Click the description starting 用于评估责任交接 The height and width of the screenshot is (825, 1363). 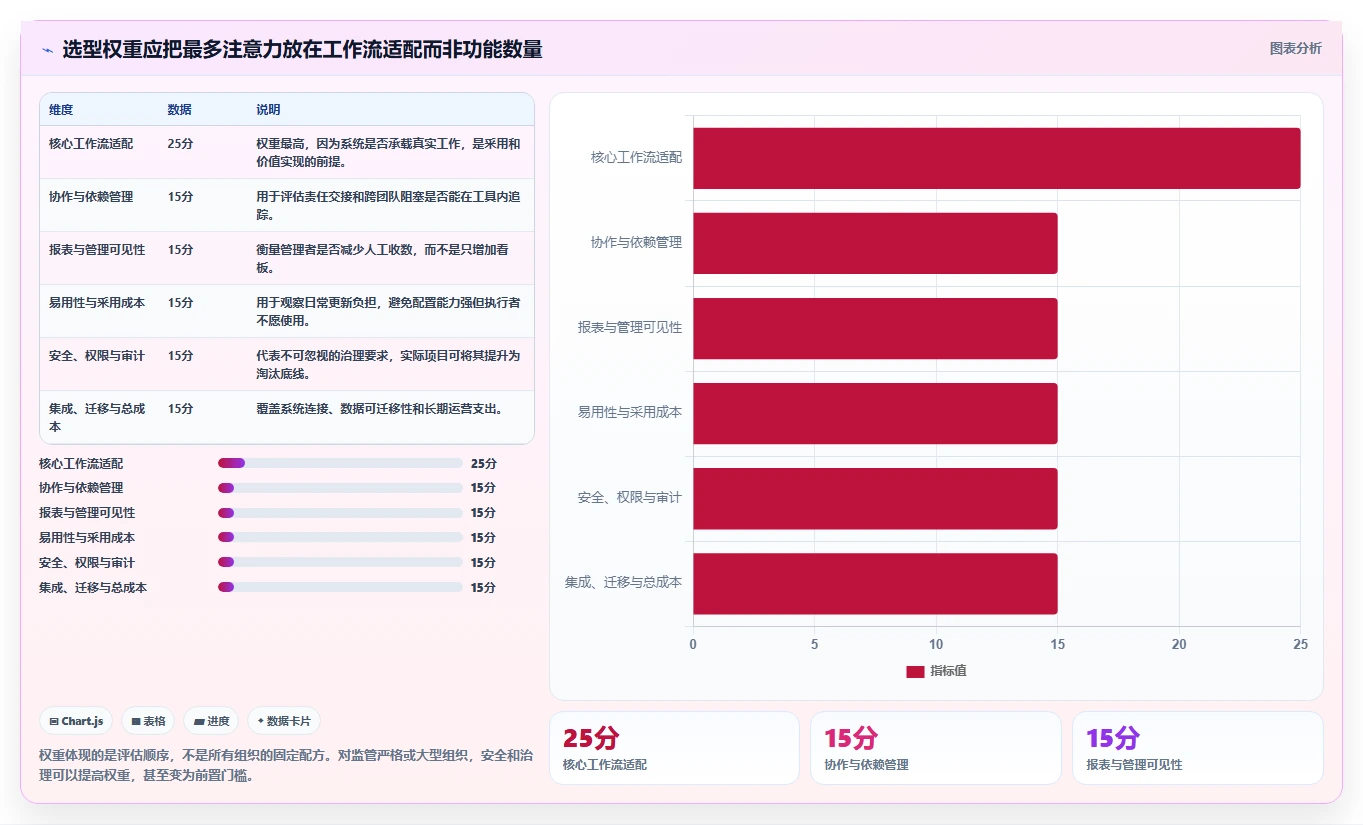pos(388,205)
